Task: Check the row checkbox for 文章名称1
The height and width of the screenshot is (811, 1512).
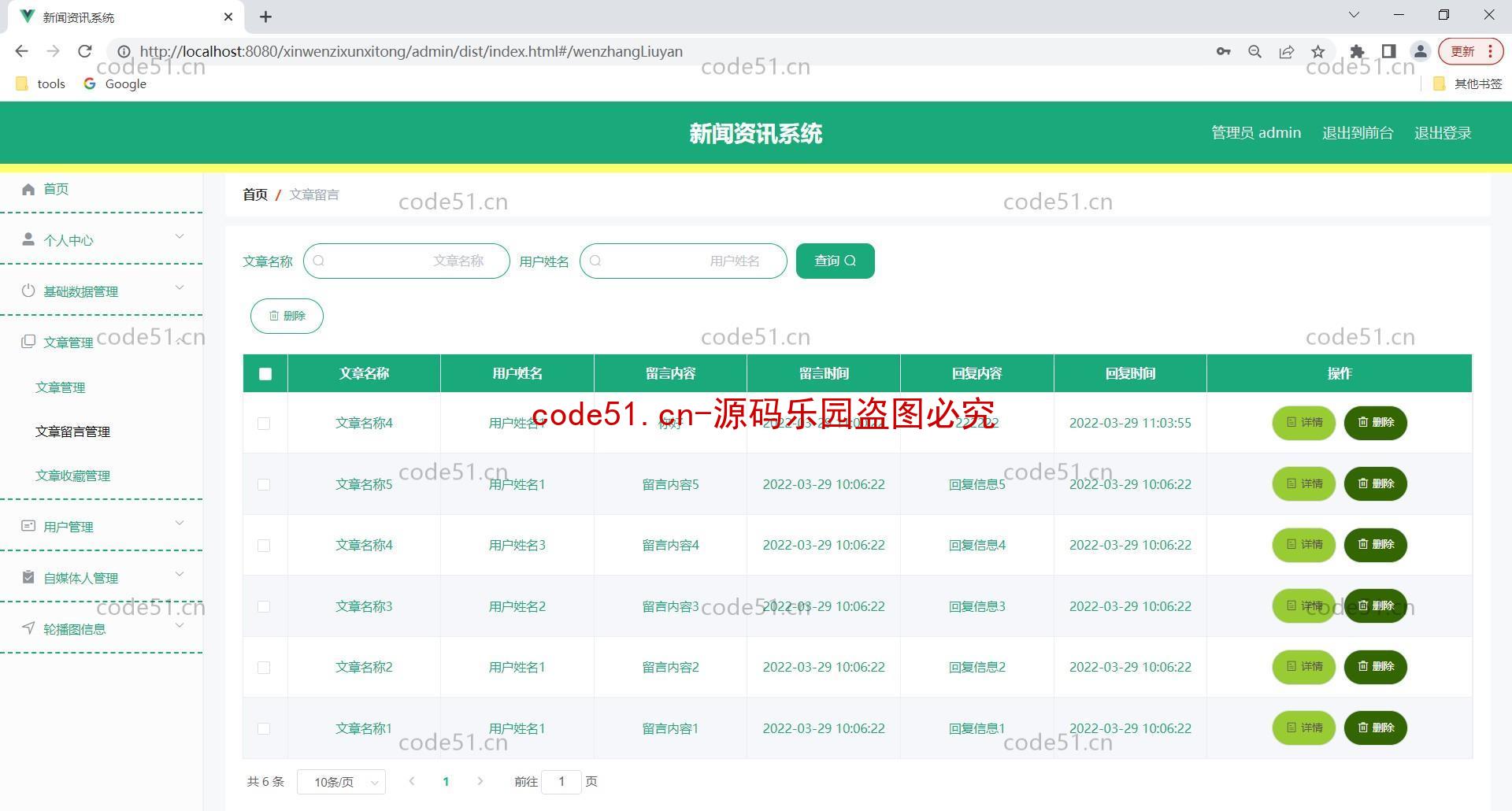Action: 264,728
